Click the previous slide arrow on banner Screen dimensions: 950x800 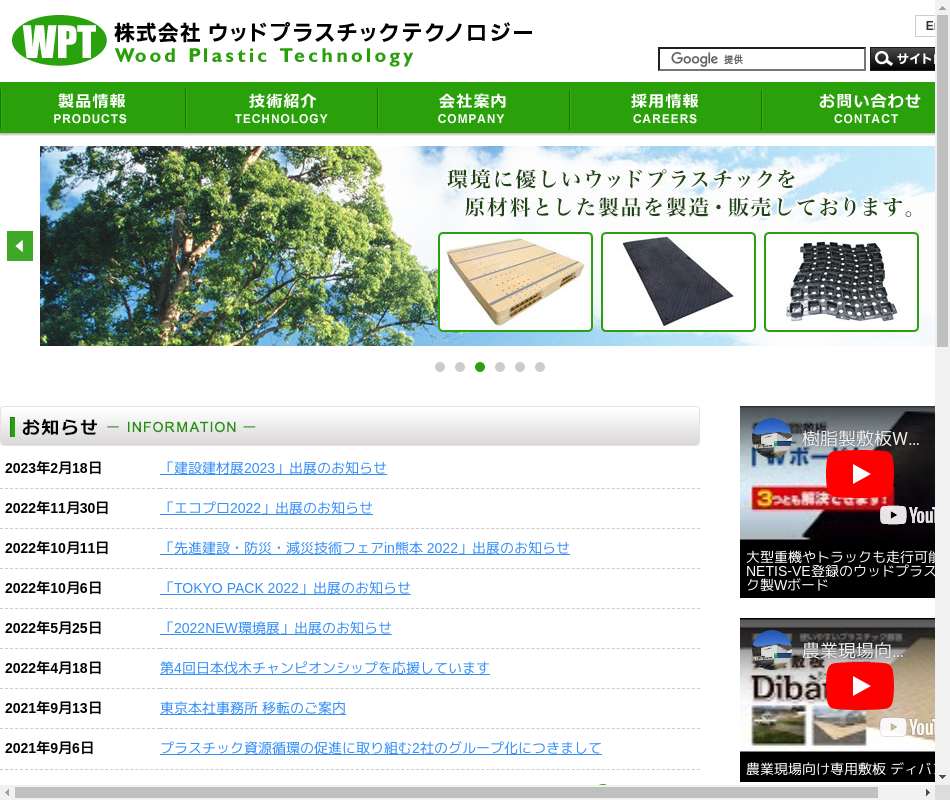point(20,246)
